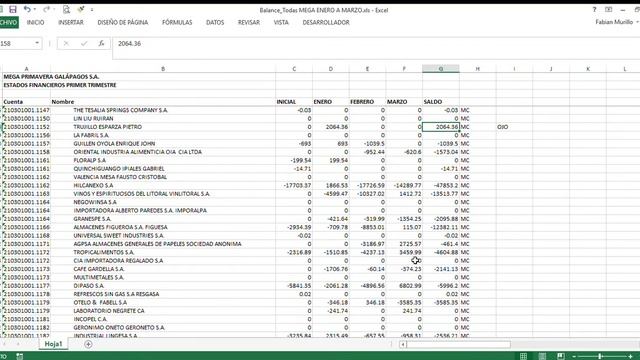Open the DESARROLLADOR tab

point(326,22)
